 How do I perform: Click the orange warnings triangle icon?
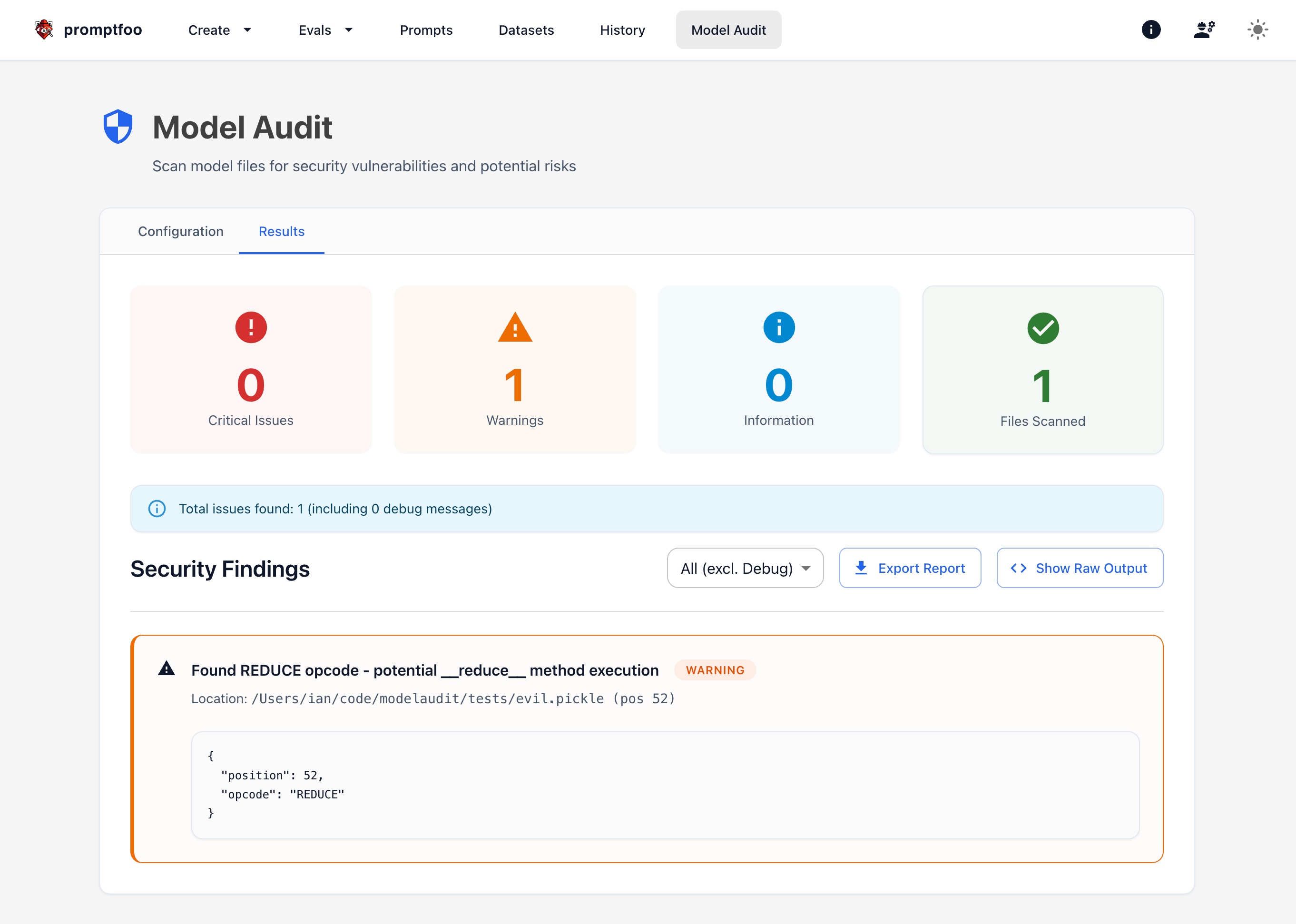pyautogui.click(x=515, y=328)
